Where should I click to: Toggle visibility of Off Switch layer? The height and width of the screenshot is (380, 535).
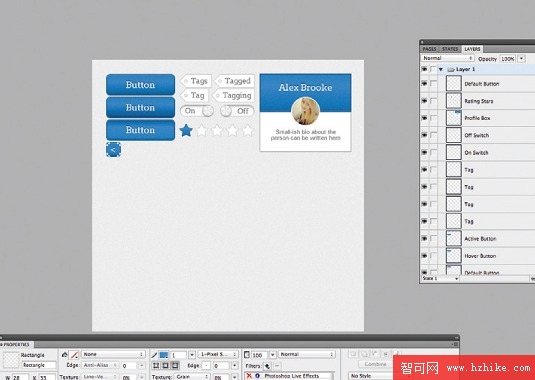coord(424,135)
